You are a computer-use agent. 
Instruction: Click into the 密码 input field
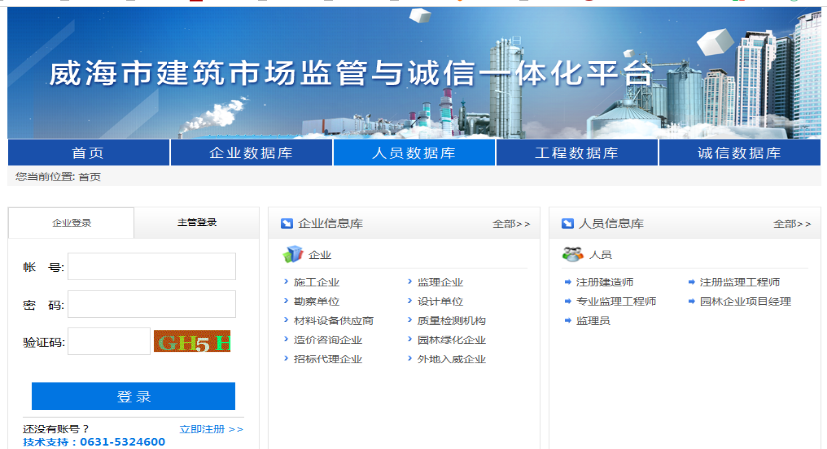point(152,304)
